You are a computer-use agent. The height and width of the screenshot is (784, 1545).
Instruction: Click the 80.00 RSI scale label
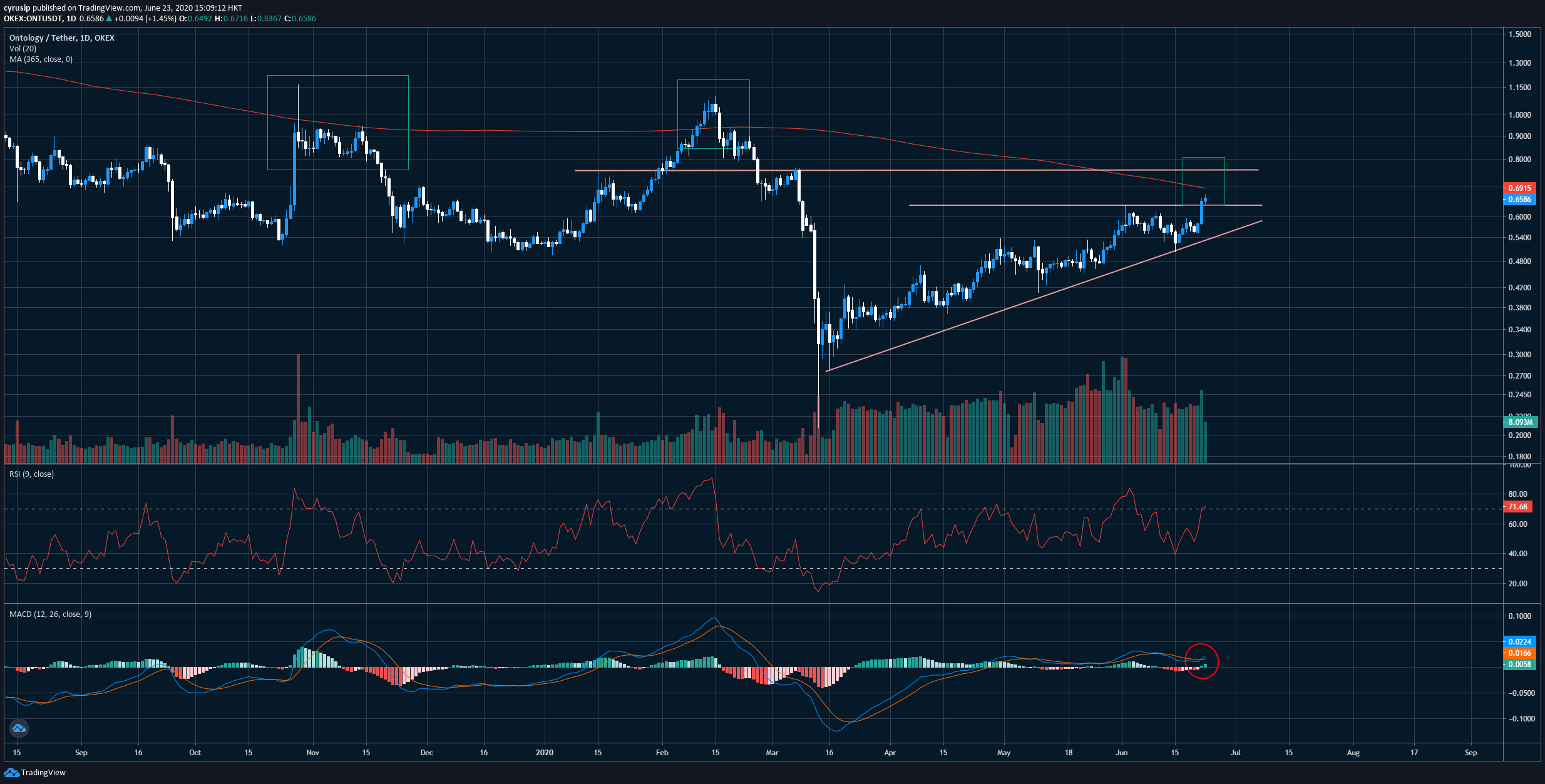coord(1518,494)
